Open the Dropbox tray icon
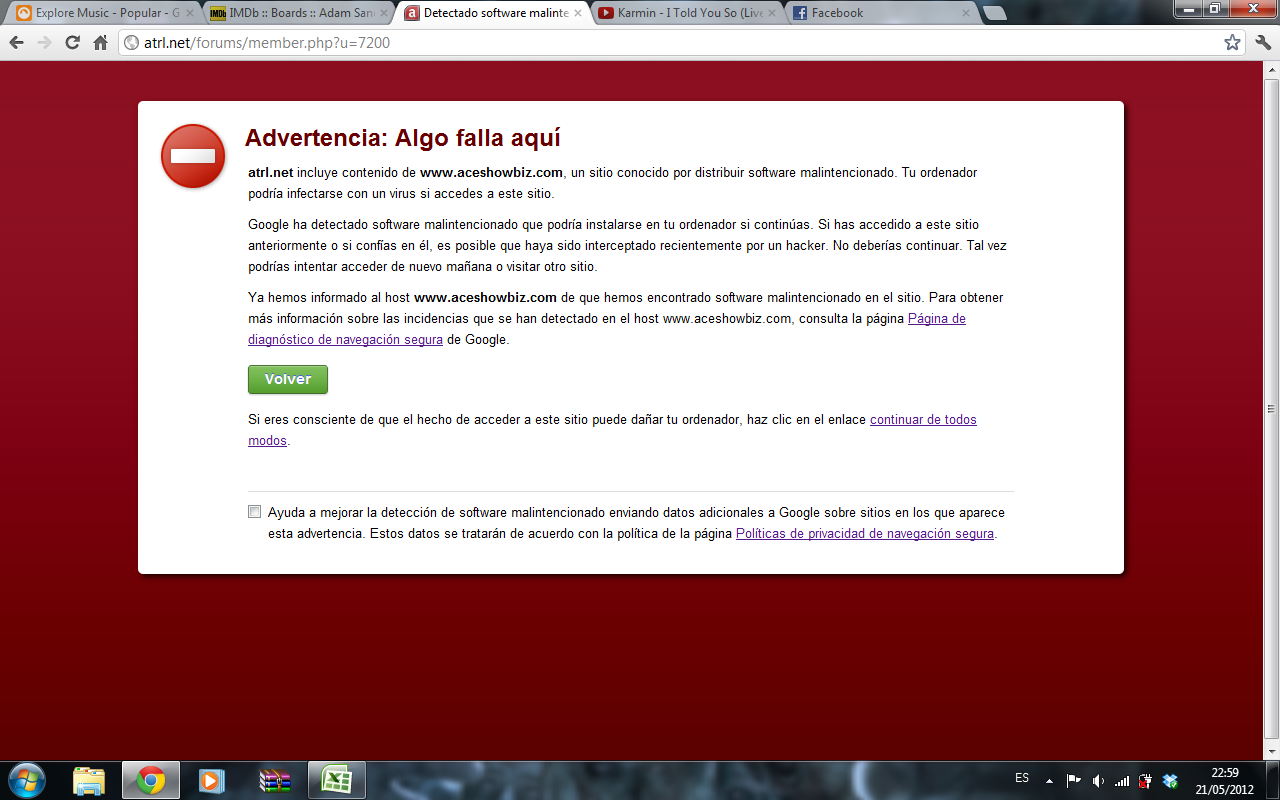The height and width of the screenshot is (800, 1280). (x=1170, y=780)
